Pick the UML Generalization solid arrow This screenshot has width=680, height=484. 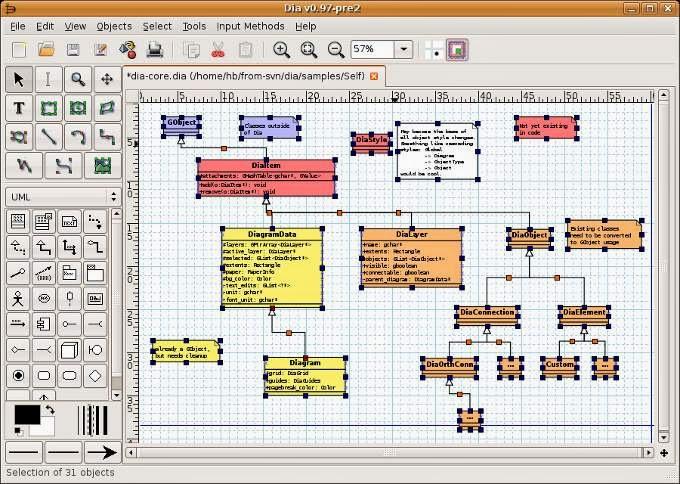tap(44, 247)
